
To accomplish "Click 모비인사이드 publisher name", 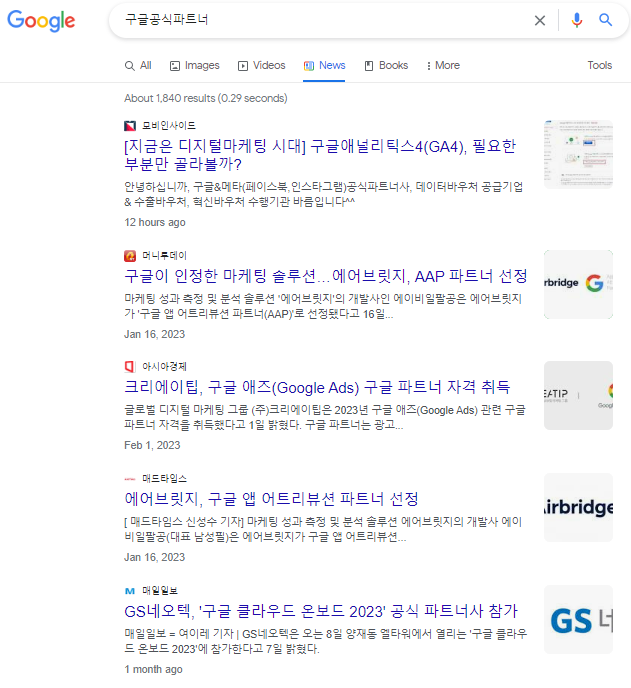I will (x=169, y=126).
